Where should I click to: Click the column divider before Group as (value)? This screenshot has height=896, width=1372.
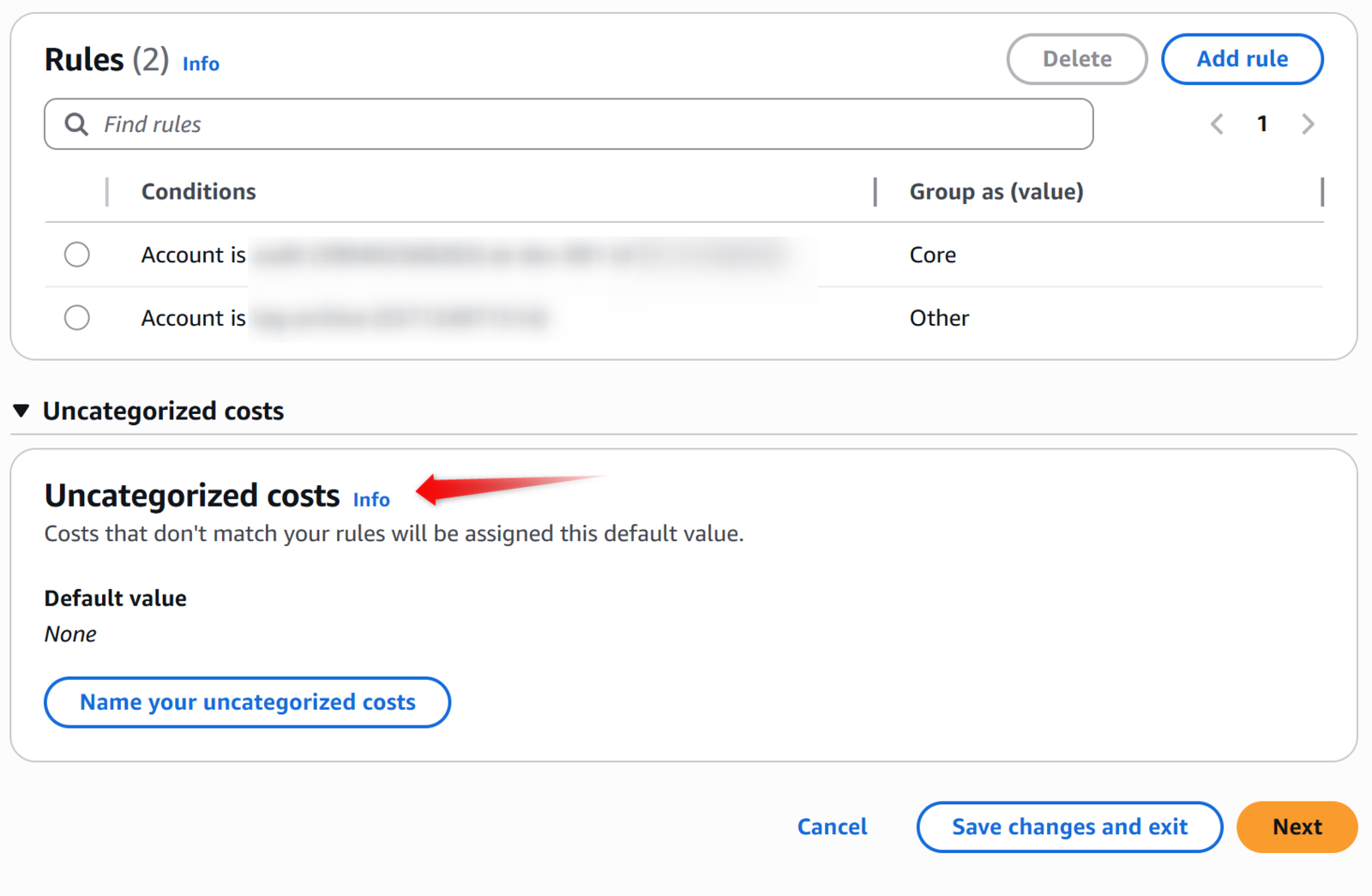point(875,191)
